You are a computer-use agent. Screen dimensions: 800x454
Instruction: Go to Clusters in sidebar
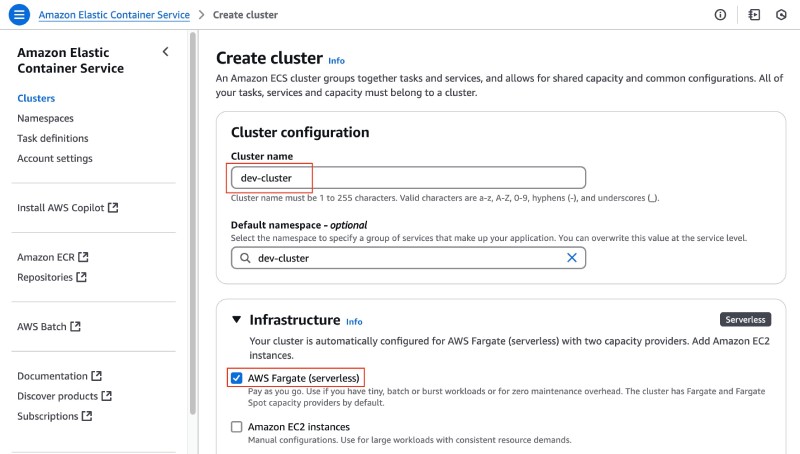coord(36,98)
